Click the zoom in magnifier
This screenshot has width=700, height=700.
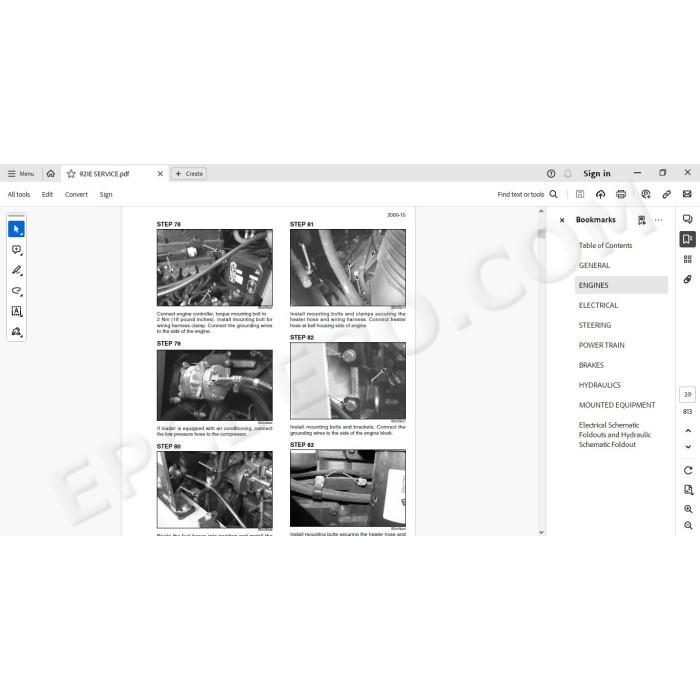coord(688,509)
